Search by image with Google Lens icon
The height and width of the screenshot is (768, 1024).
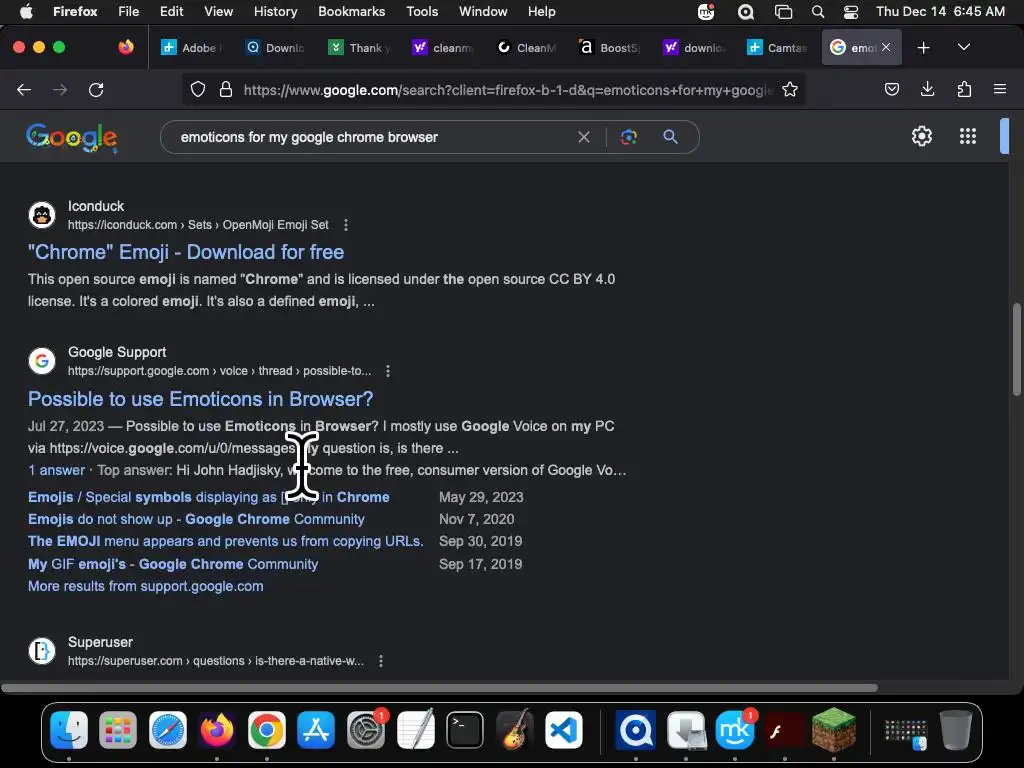click(x=628, y=137)
